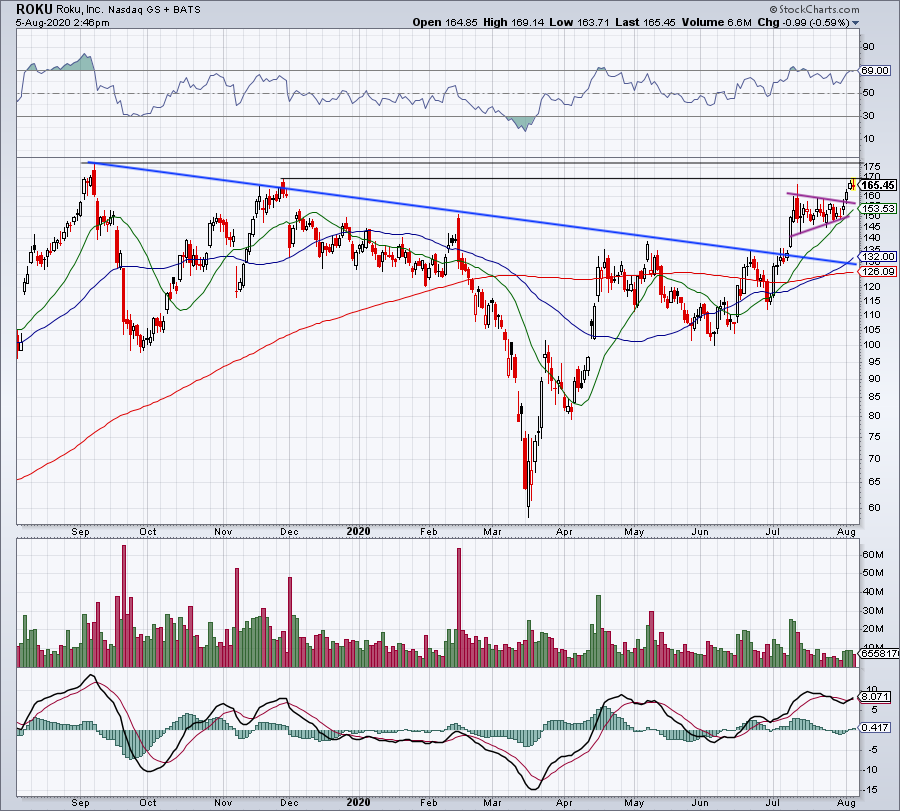The image size is (900, 811).
Task: Click the 165.45 last price tag on axis
Action: 878,185
